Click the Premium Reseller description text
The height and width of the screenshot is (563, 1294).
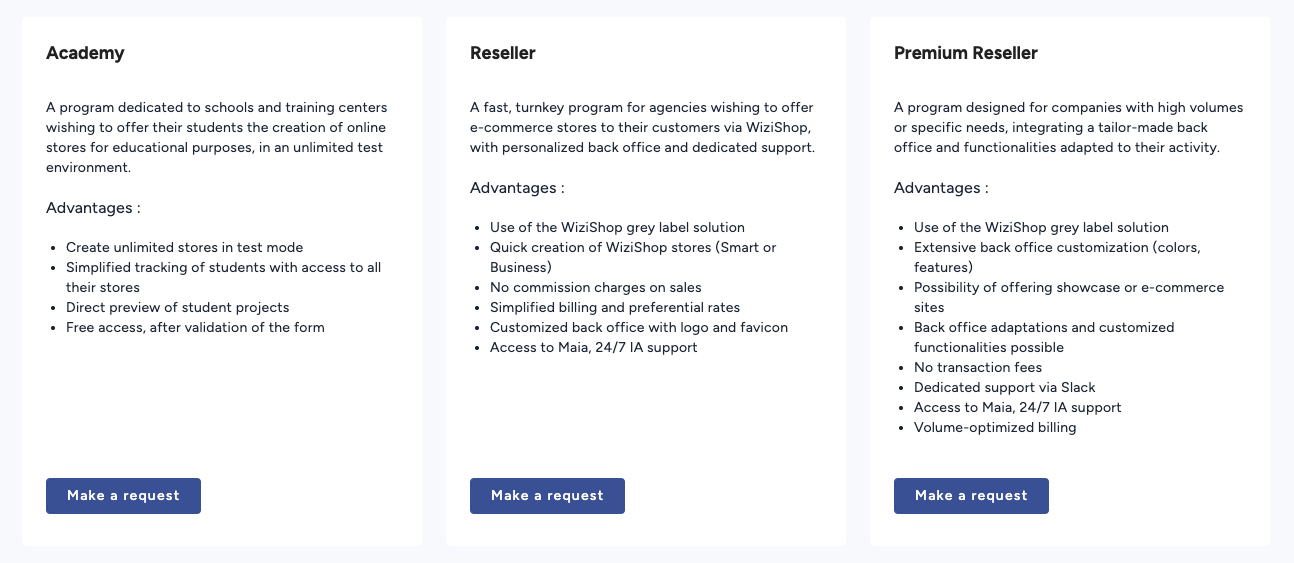coord(1068,127)
